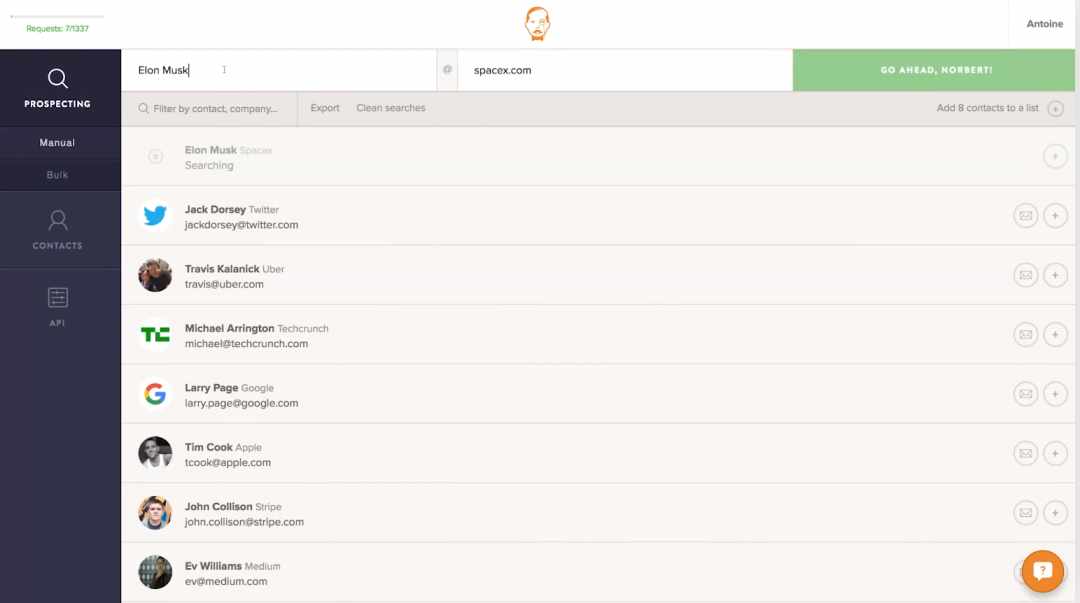The width and height of the screenshot is (1080, 603).
Task: Open the chat support bubble icon
Action: (1043, 571)
